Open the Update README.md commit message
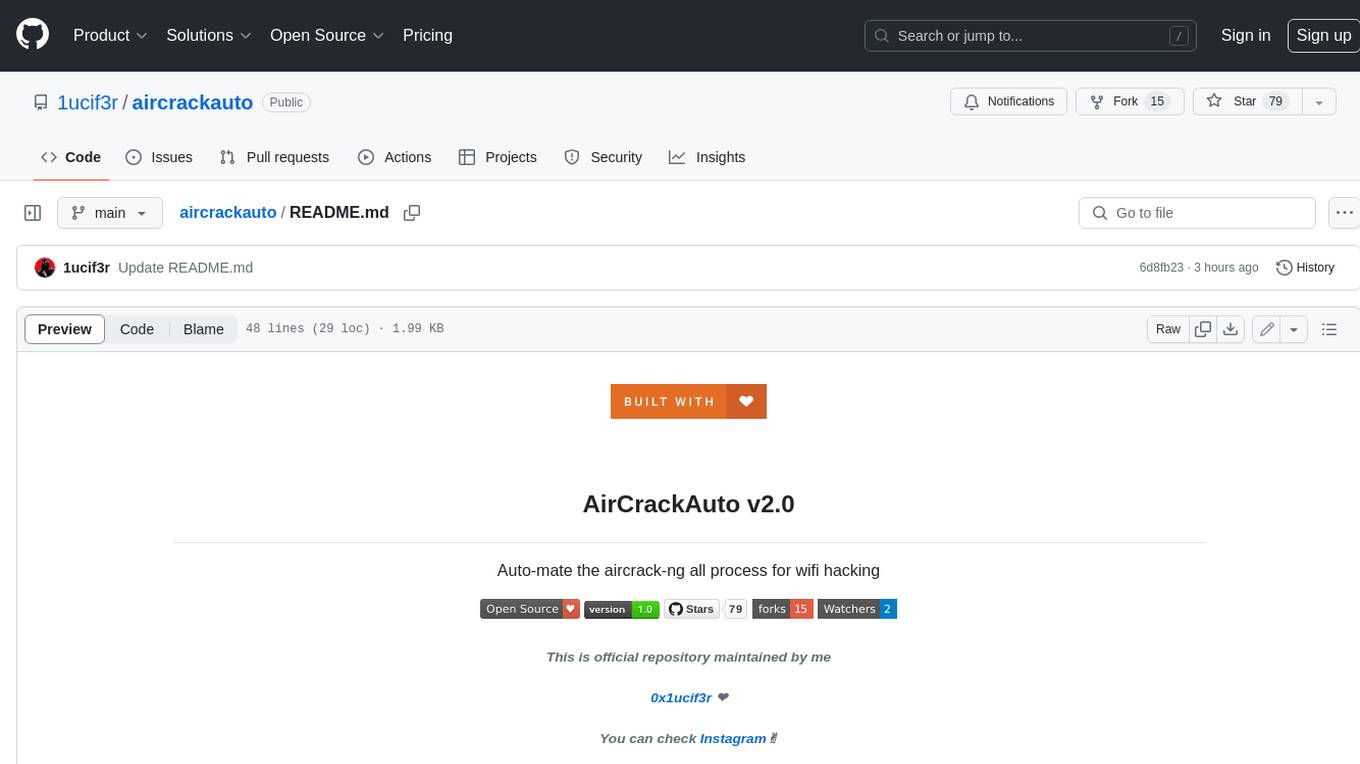 pyautogui.click(x=185, y=267)
